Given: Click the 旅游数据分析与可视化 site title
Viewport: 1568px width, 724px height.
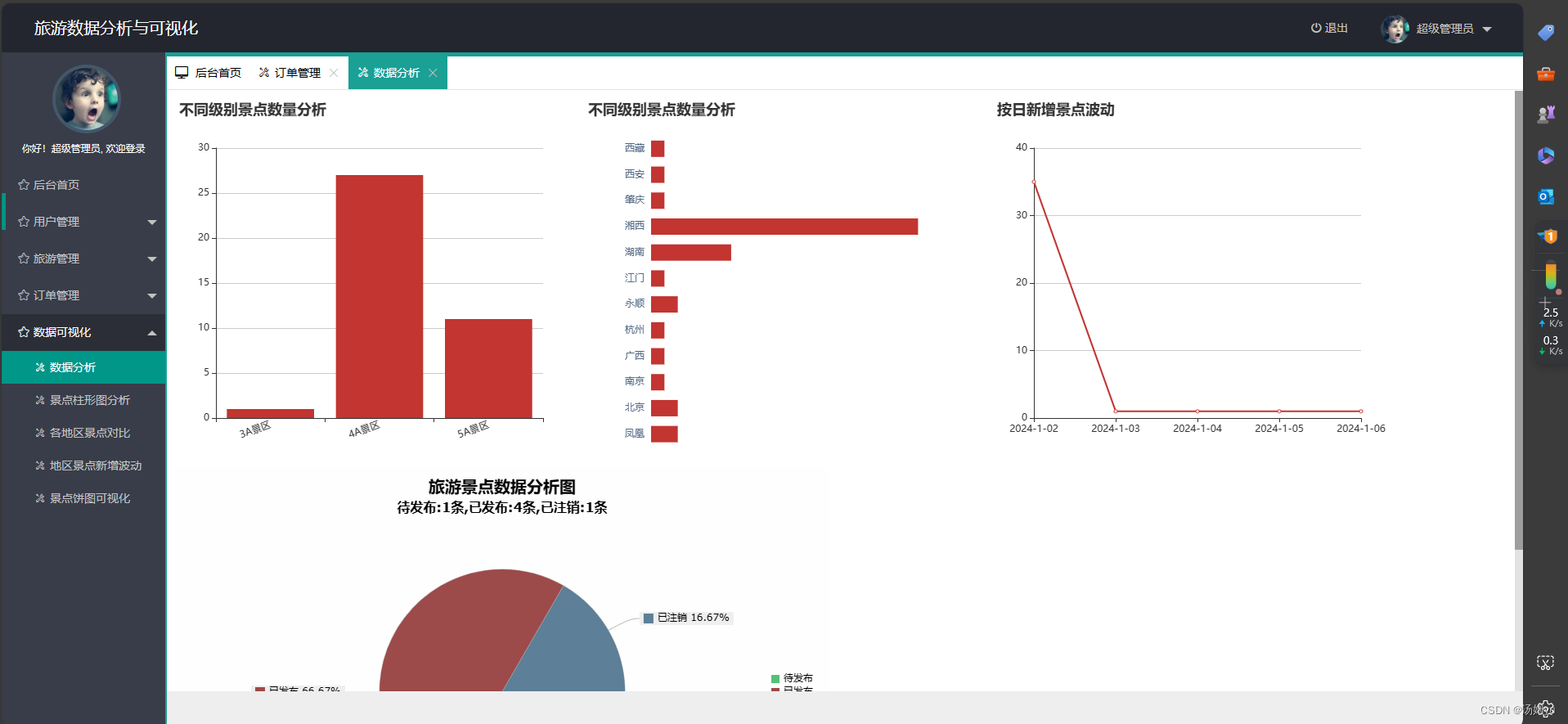Looking at the screenshot, I should (x=116, y=28).
